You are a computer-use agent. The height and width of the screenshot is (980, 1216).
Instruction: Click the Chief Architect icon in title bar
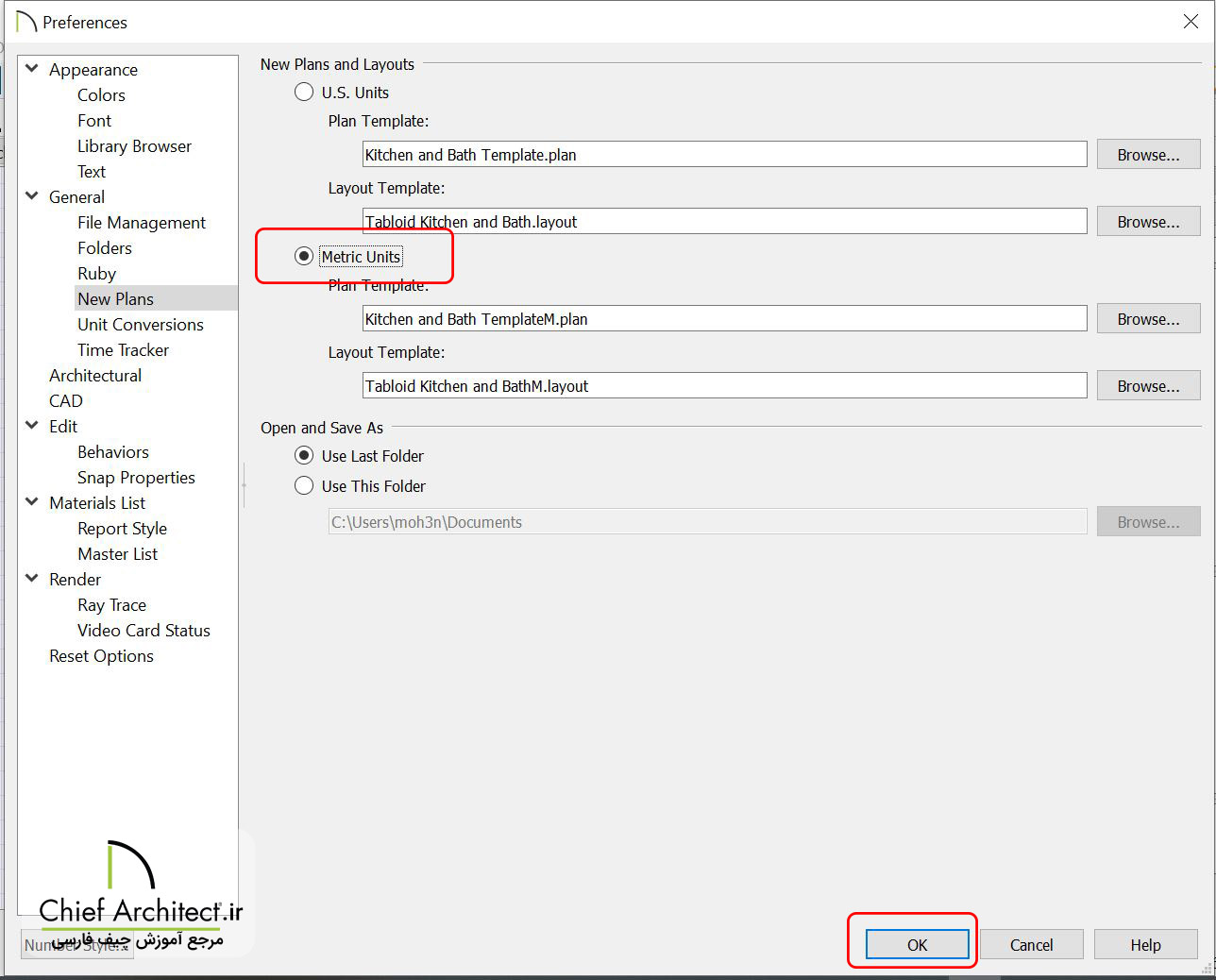25,22
